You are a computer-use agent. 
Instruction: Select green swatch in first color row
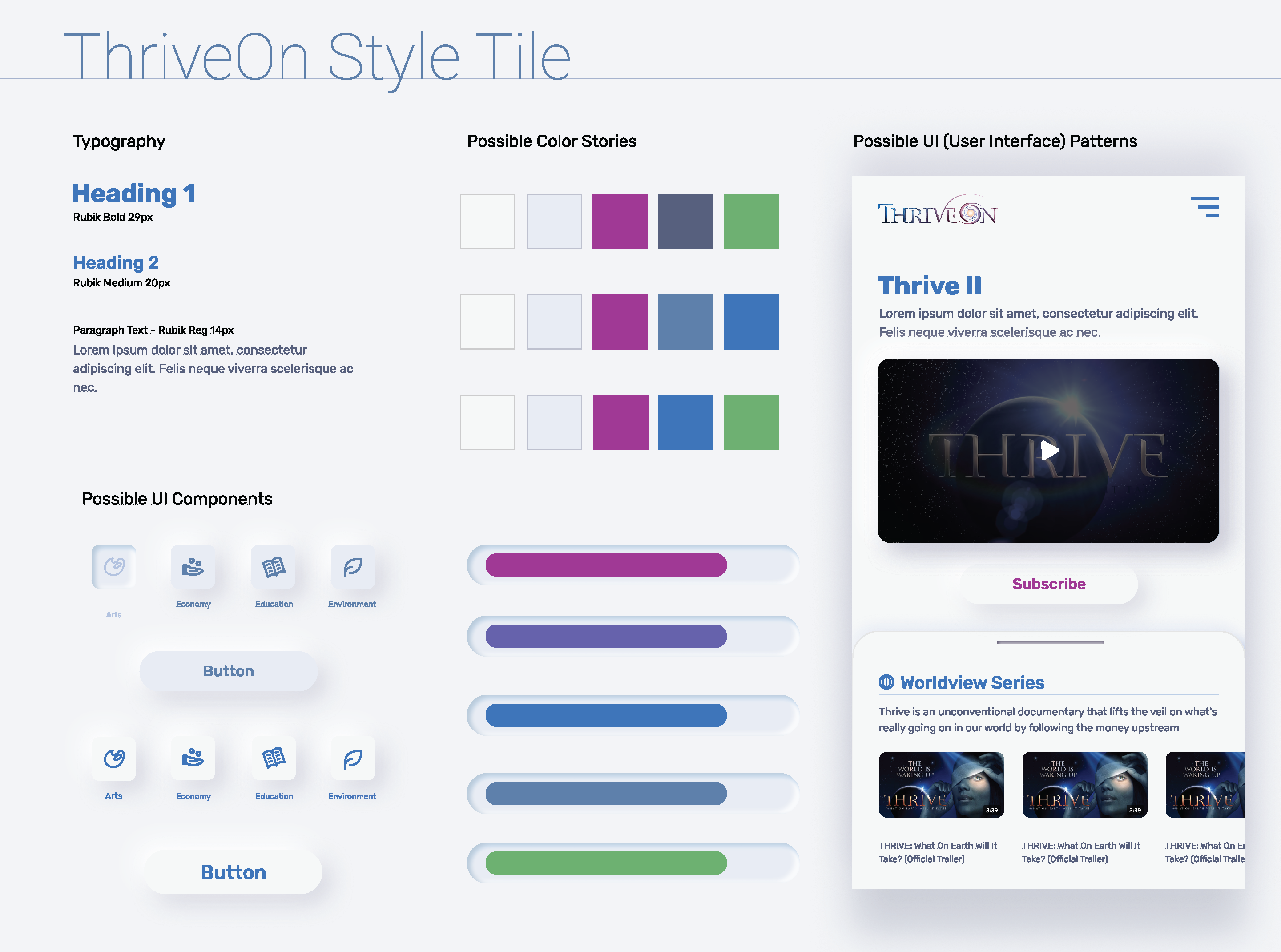point(751,221)
